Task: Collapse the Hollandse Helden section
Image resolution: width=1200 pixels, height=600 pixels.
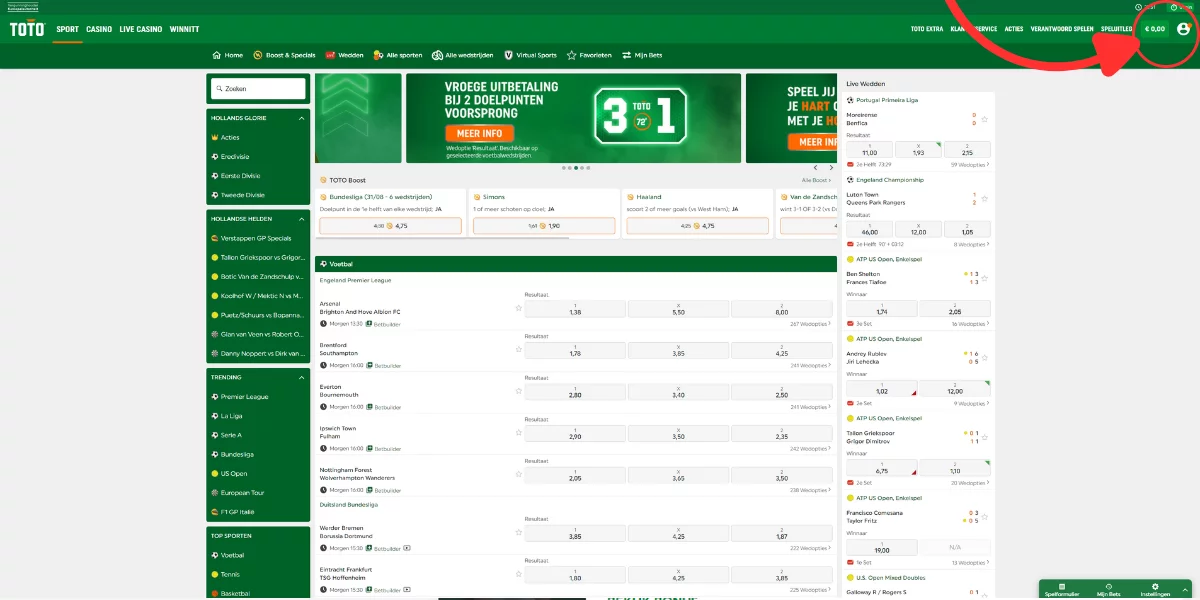Action: tap(302, 218)
